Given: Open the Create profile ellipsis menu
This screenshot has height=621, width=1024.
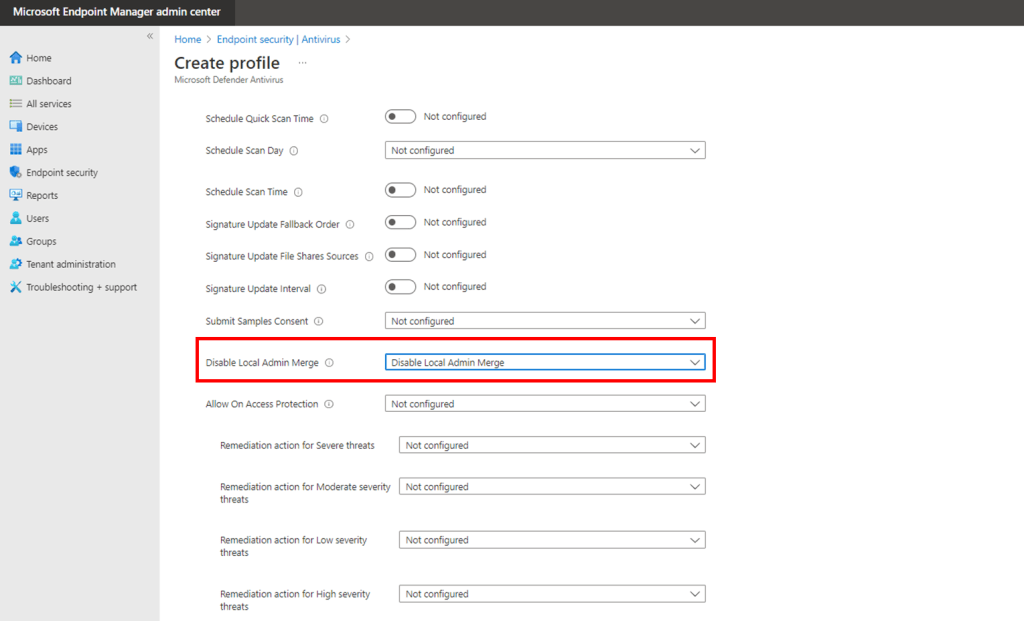Looking at the screenshot, I should 301,62.
